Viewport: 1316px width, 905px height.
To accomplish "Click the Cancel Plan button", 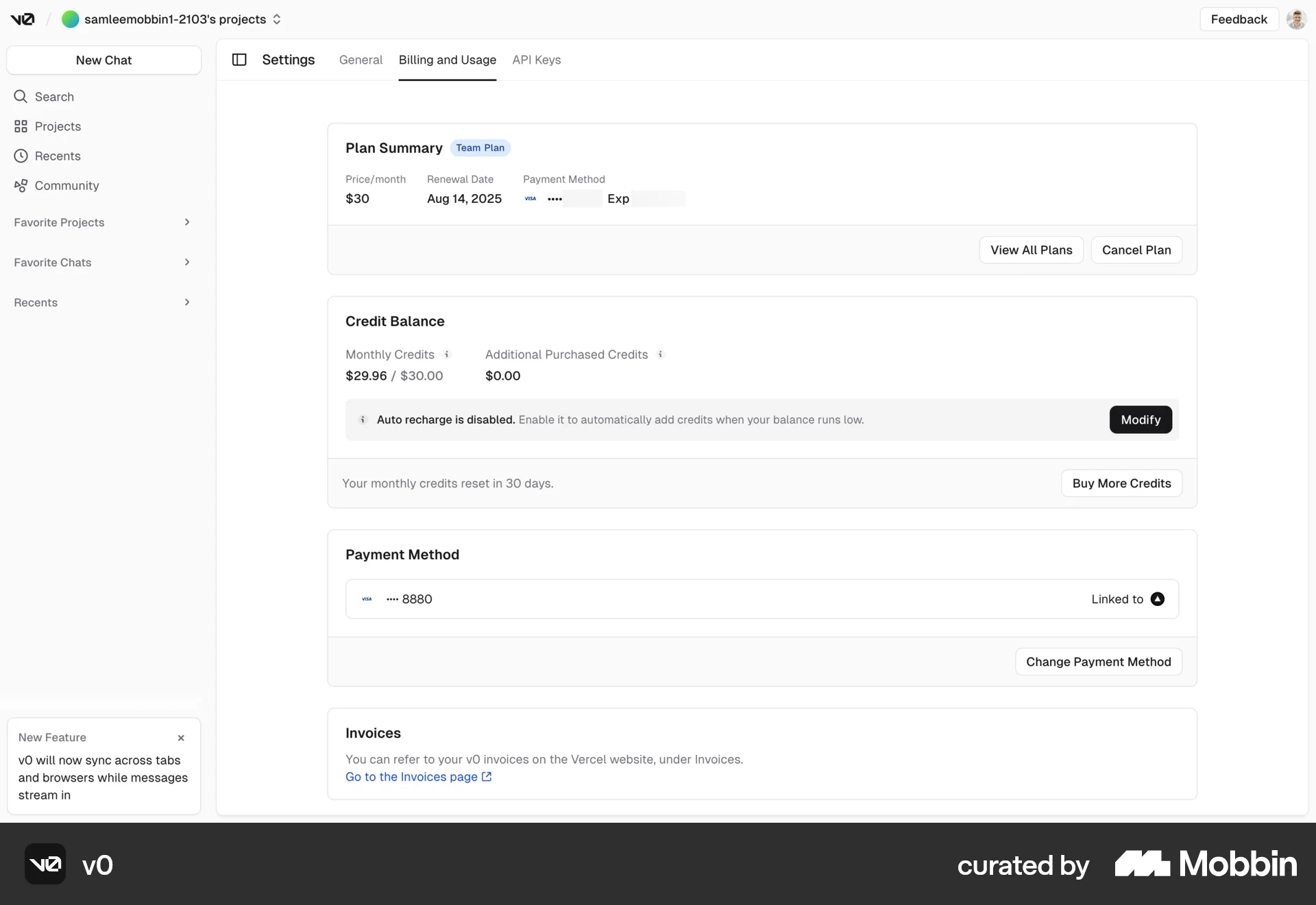I will 1136,250.
